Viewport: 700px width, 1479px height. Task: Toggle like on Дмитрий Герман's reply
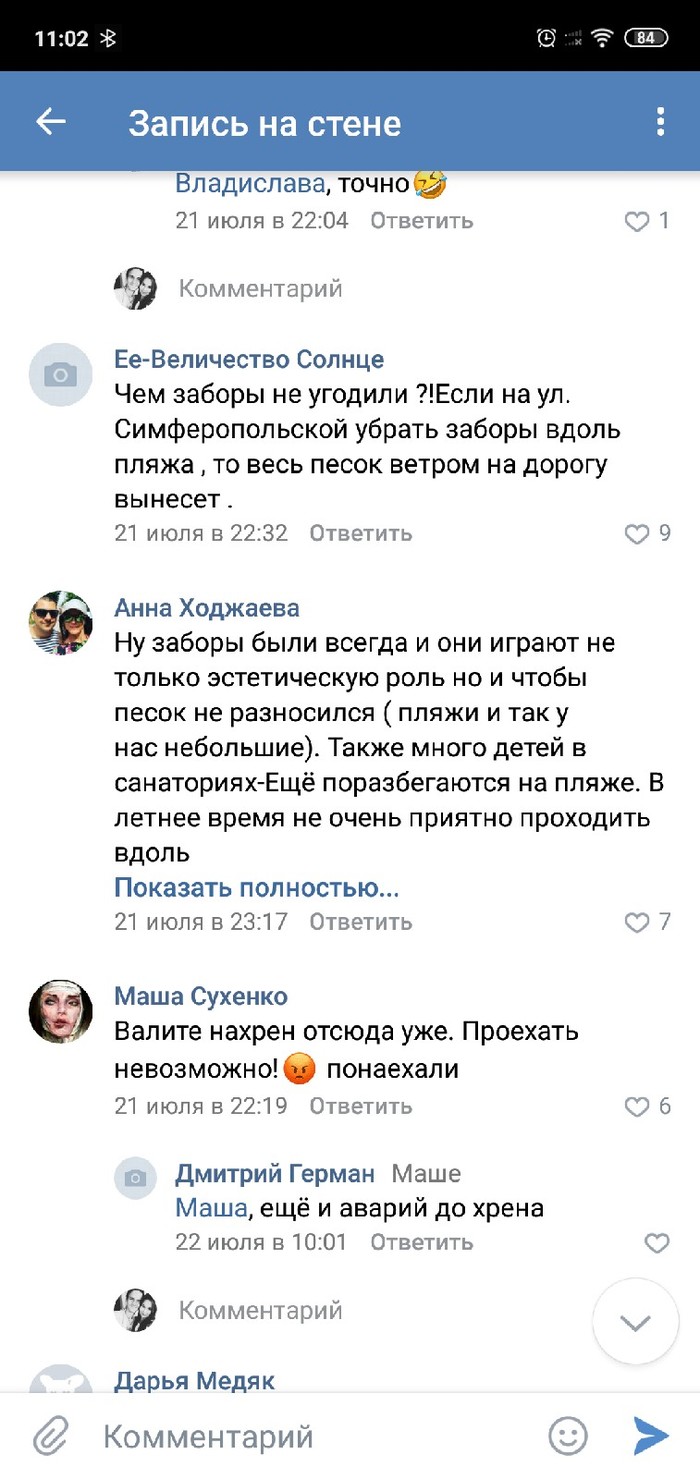click(x=656, y=1243)
